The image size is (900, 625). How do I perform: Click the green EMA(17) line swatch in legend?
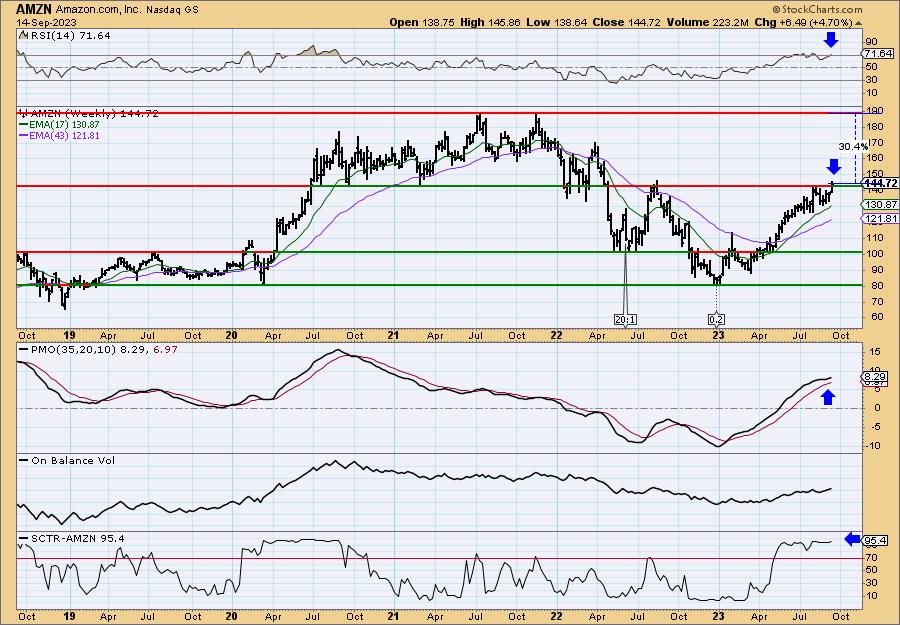click(24, 125)
